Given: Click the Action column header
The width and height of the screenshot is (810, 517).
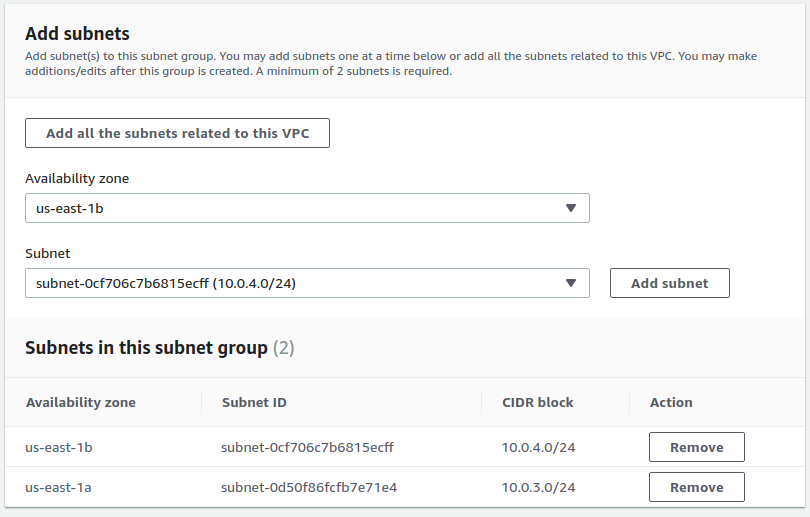Looking at the screenshot, I should pos(671,402).
